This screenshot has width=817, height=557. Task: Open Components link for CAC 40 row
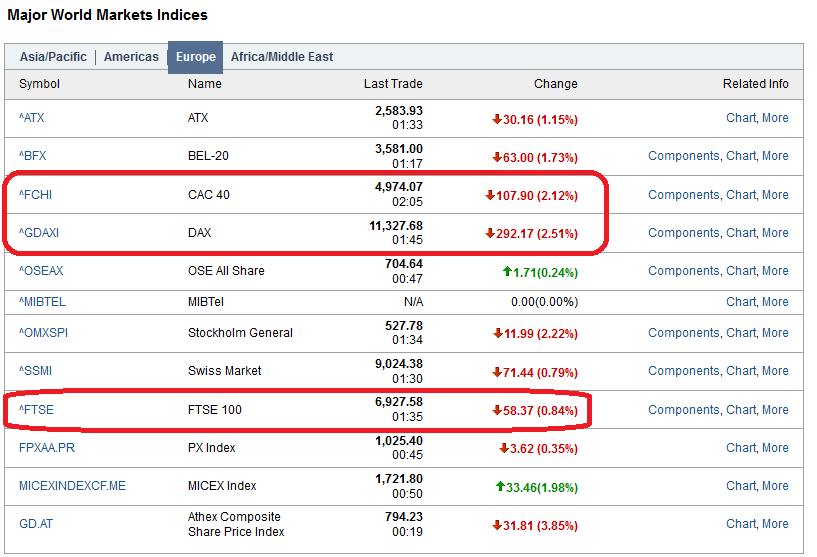coord(684,195)
